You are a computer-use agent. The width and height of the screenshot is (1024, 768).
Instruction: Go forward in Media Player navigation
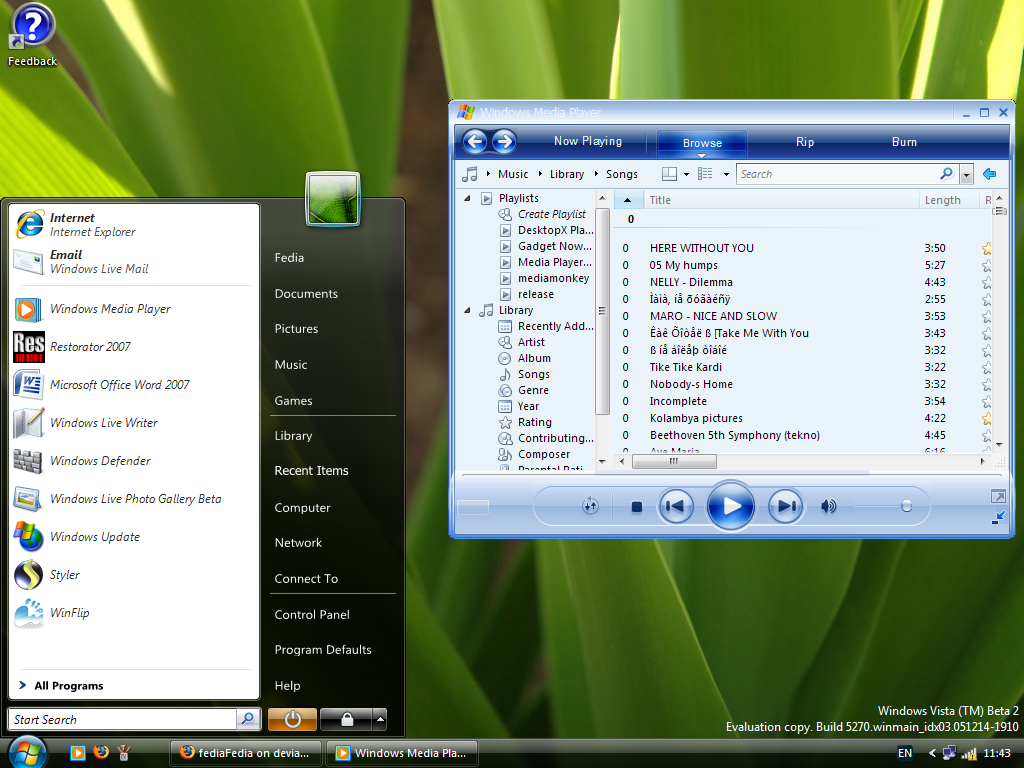(x=504, y=141)
